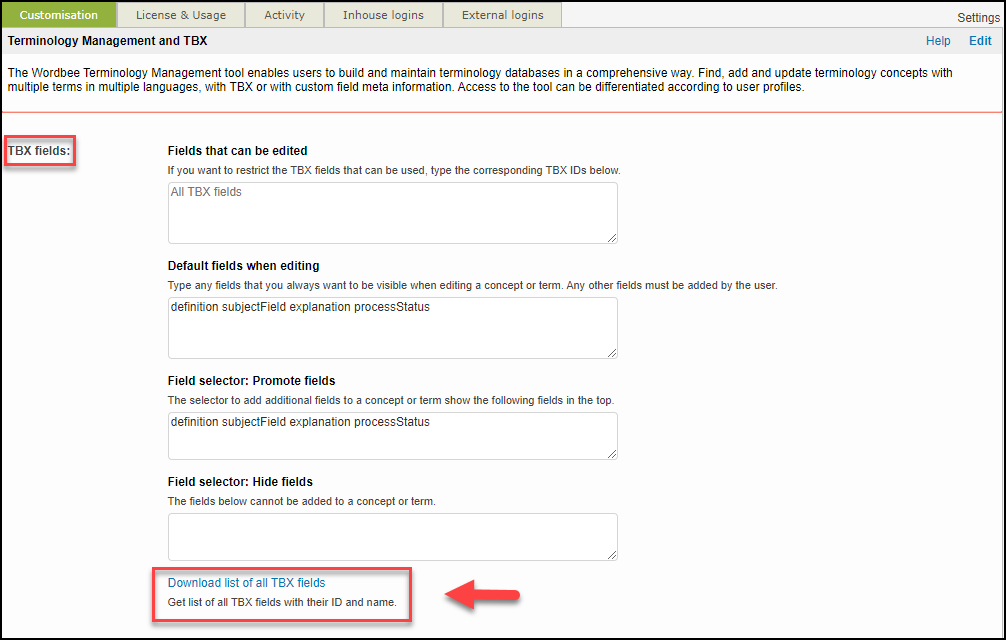Go to the Inhouse logins tab

383,15
